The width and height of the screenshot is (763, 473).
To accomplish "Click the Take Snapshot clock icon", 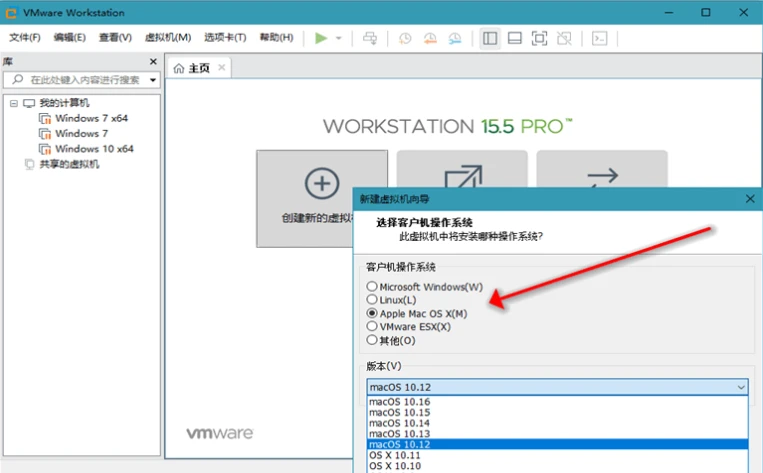I will click(x=405, y=38).
